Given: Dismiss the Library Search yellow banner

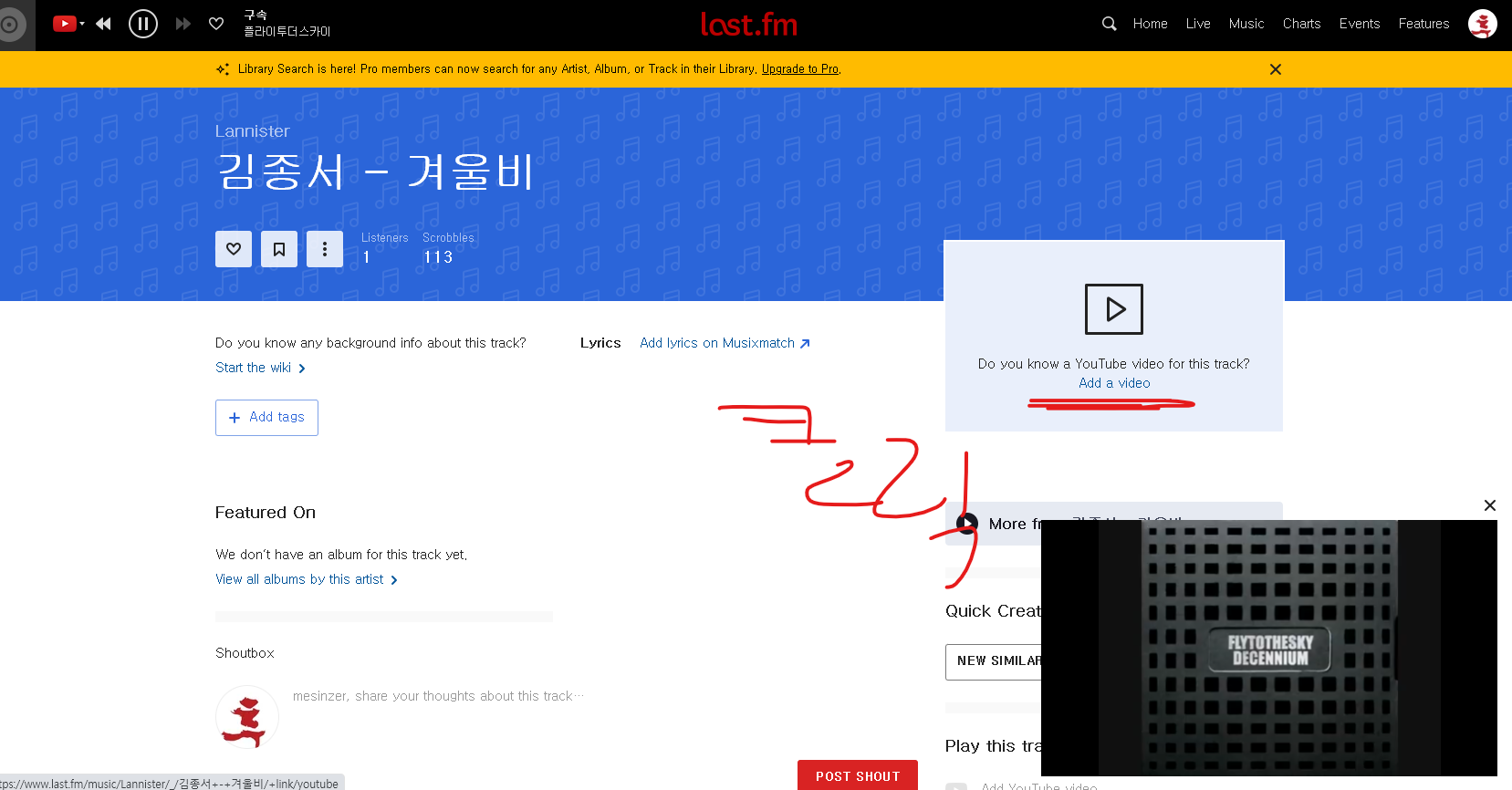Looking at the screenshot, I should pyautogui.click(x=1276, y=69).
